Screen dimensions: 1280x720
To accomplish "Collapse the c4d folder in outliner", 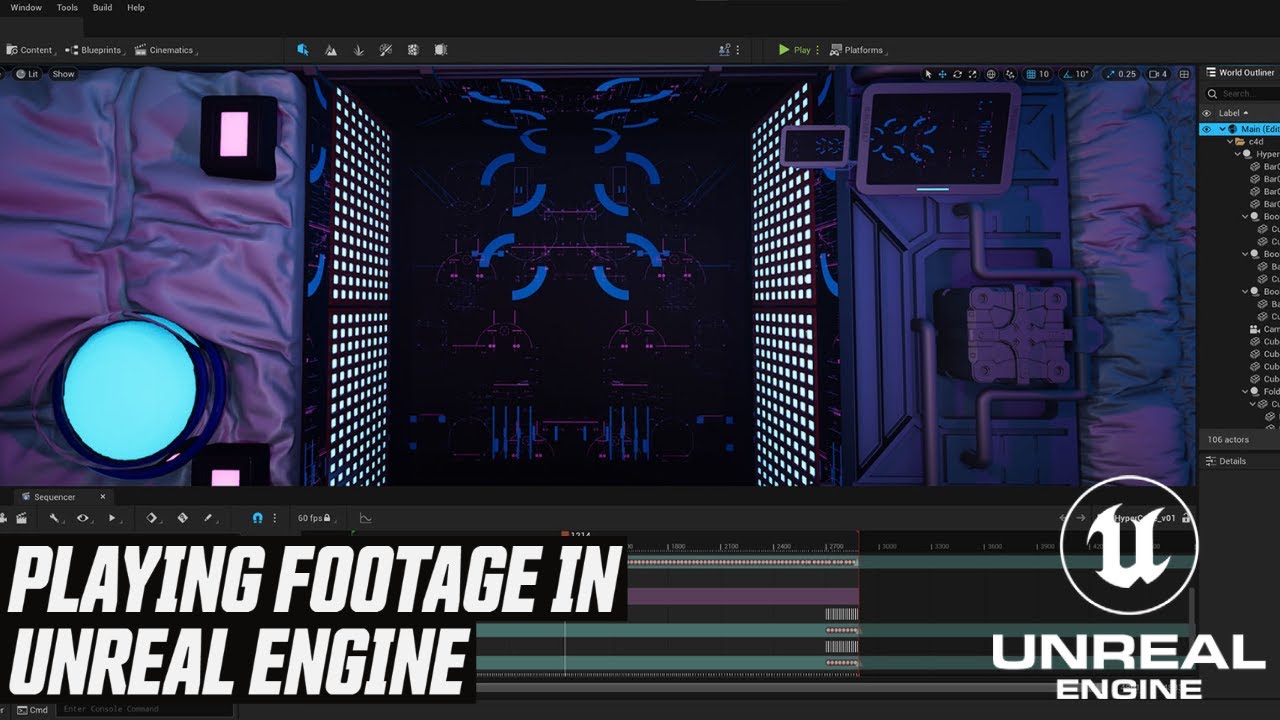I will pyautogui.click(x=1230, y=142).
